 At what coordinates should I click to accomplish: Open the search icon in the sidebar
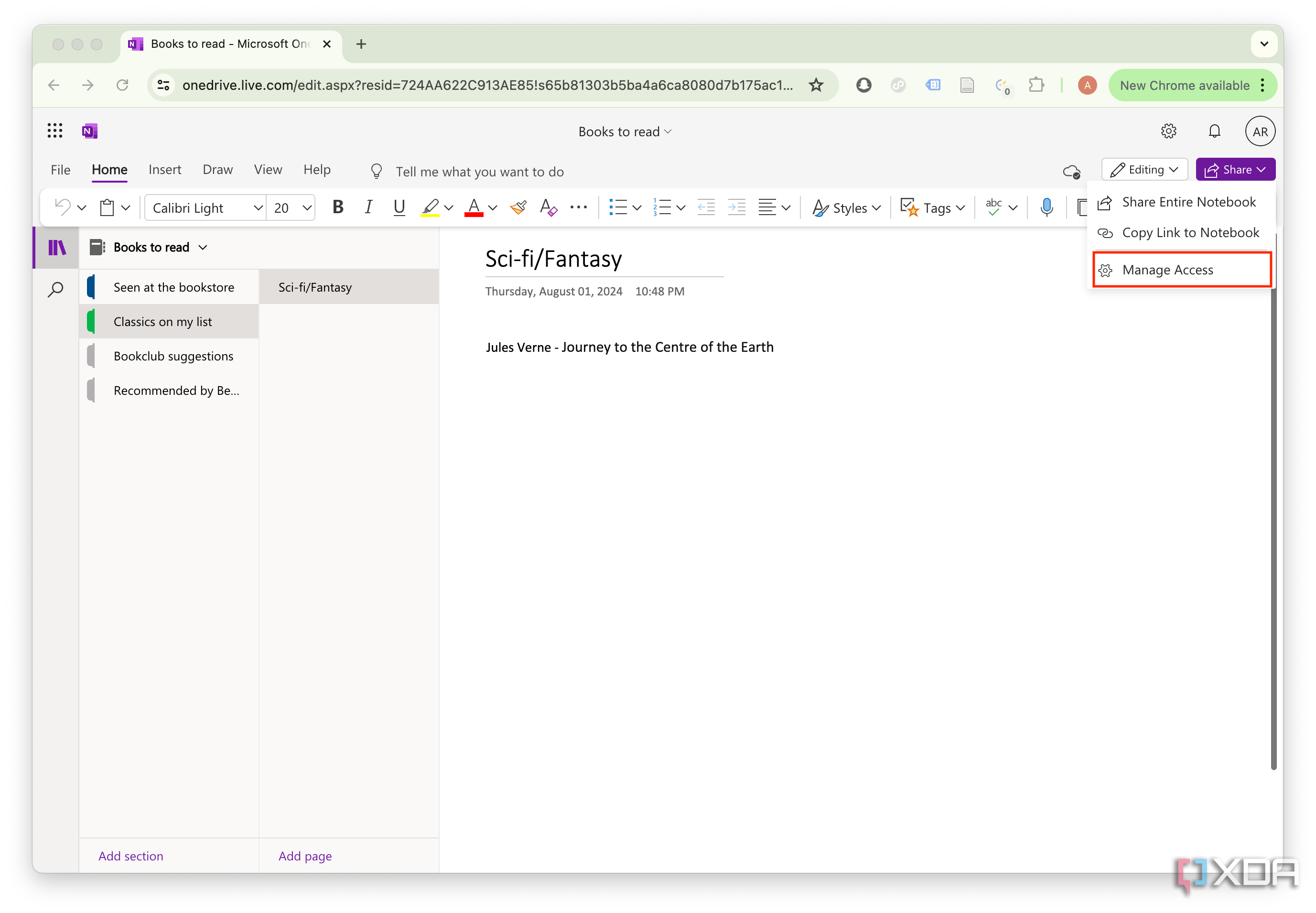coord(55,289)
